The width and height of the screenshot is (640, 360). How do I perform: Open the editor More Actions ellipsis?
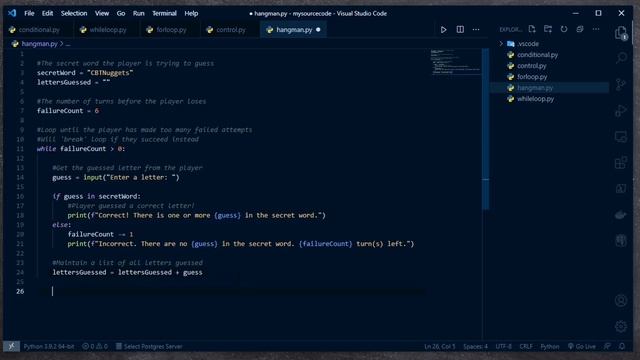(x=476, y=29)
